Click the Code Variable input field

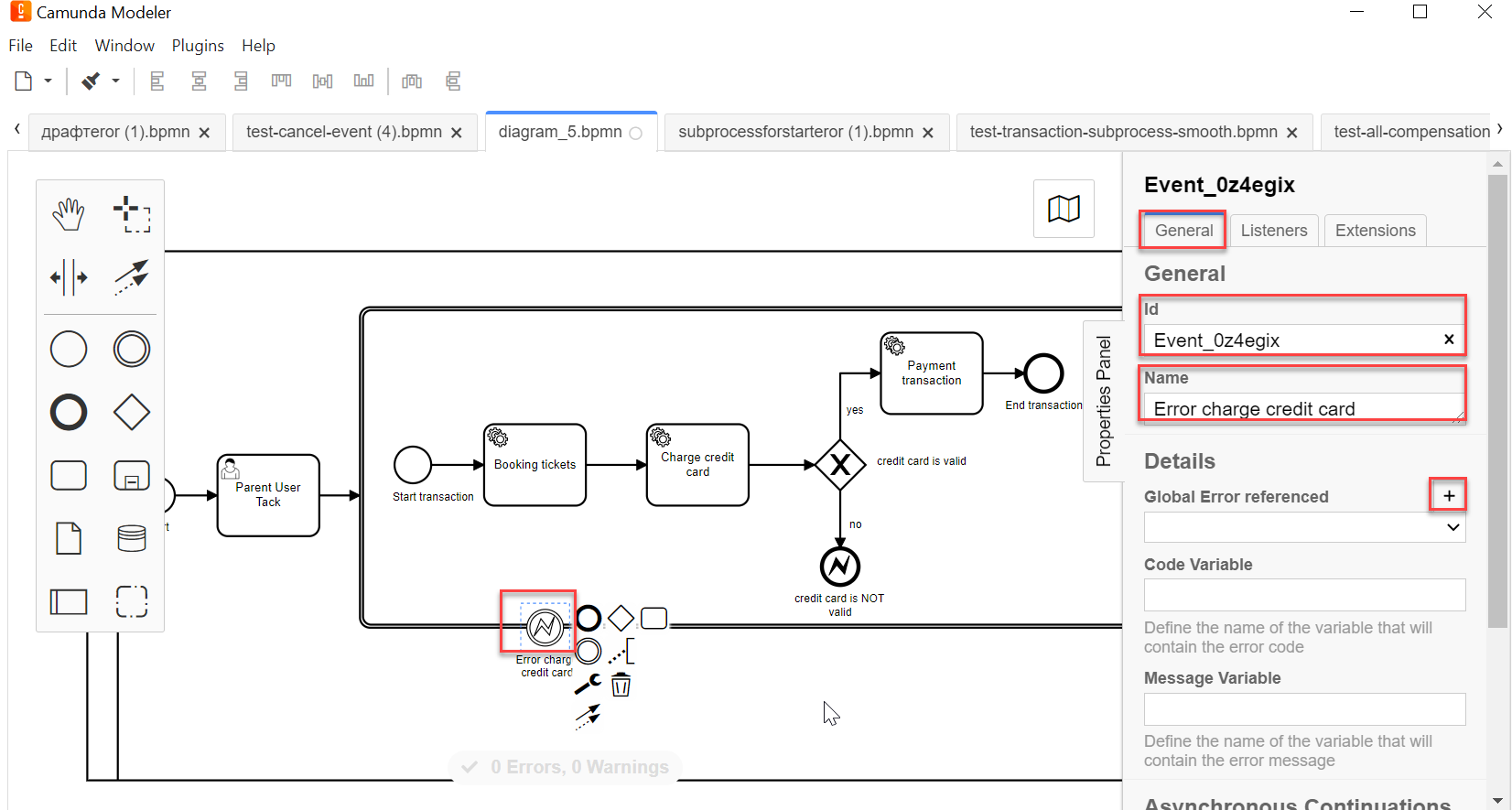1304,595
